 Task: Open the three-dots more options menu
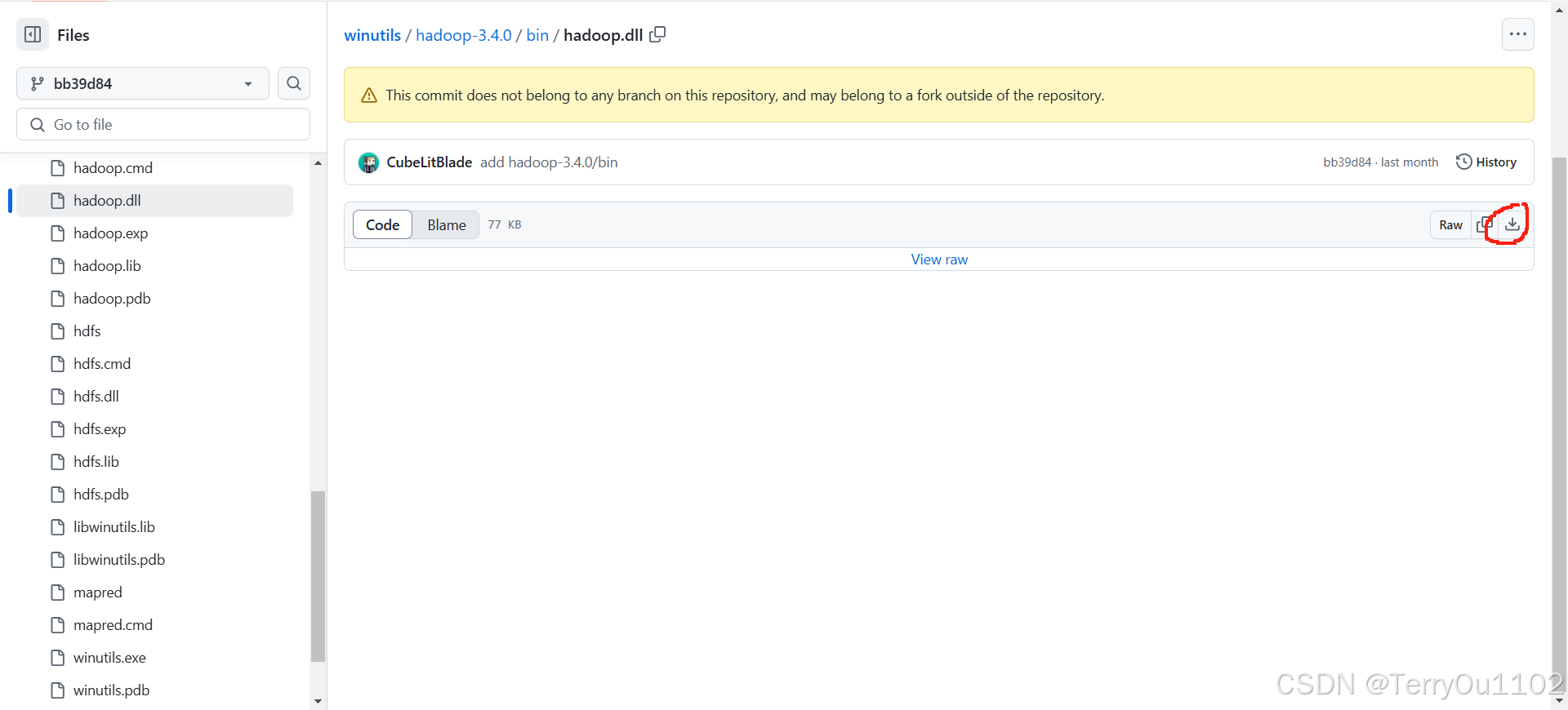coord(1517,34)
